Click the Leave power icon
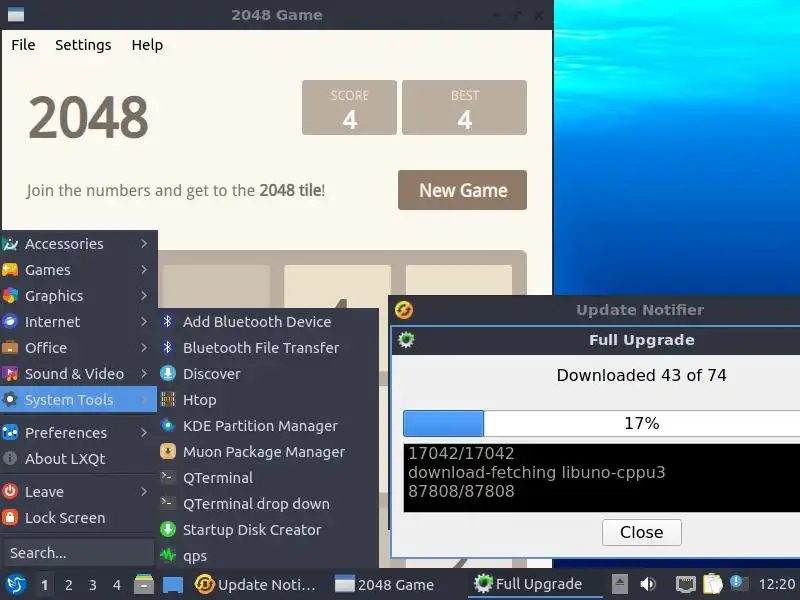 pos(10,491)
